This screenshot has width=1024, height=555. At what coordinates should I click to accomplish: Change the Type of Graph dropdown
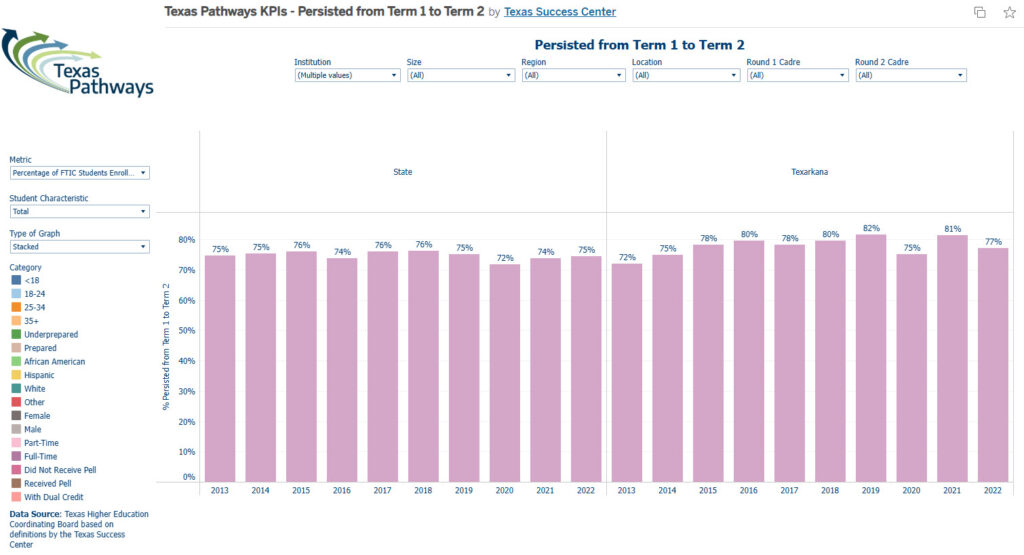79,246
